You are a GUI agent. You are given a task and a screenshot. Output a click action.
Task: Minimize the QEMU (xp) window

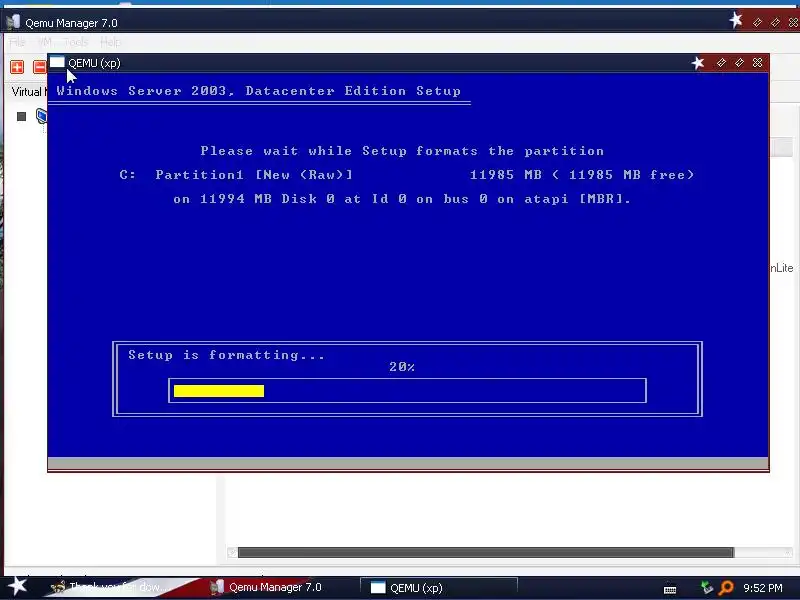coord(721,63)
